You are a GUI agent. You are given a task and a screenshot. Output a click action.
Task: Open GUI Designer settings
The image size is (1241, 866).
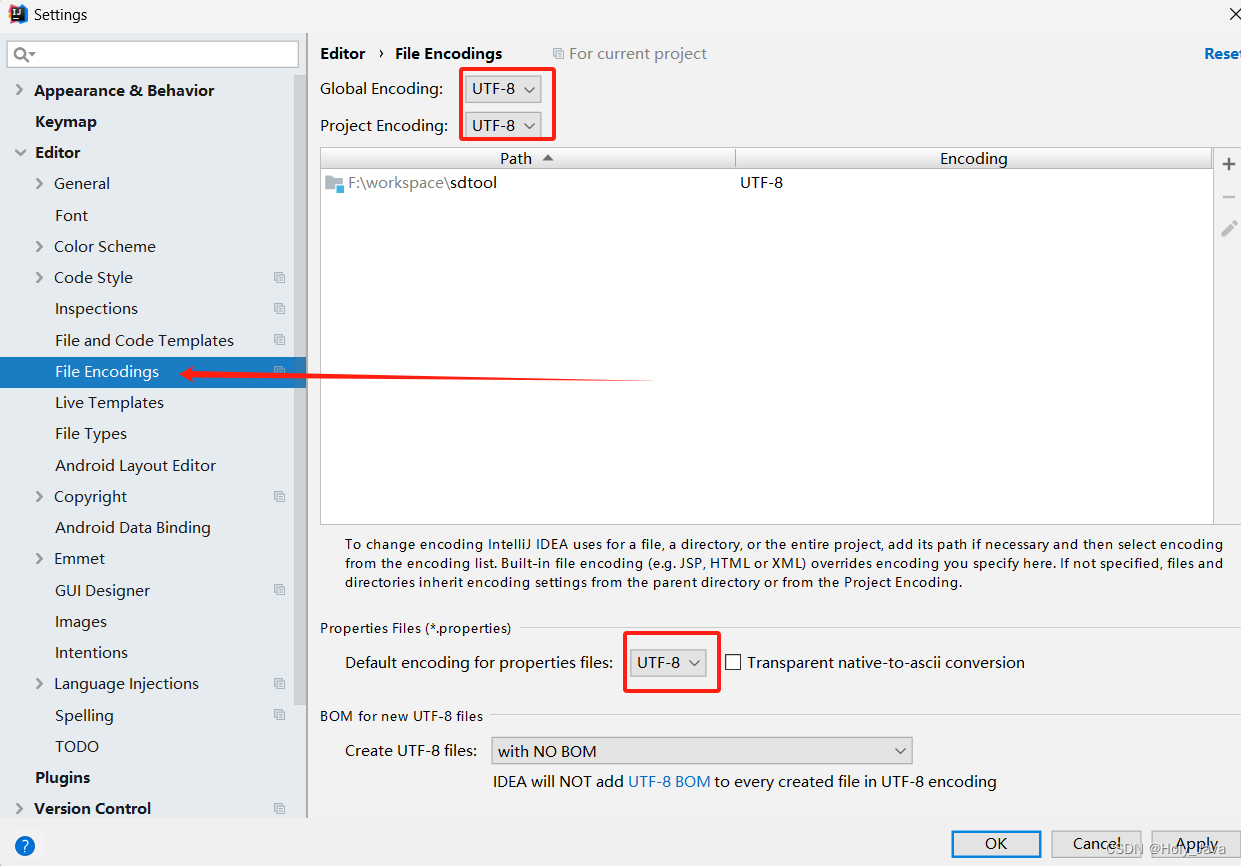[102, 590]
